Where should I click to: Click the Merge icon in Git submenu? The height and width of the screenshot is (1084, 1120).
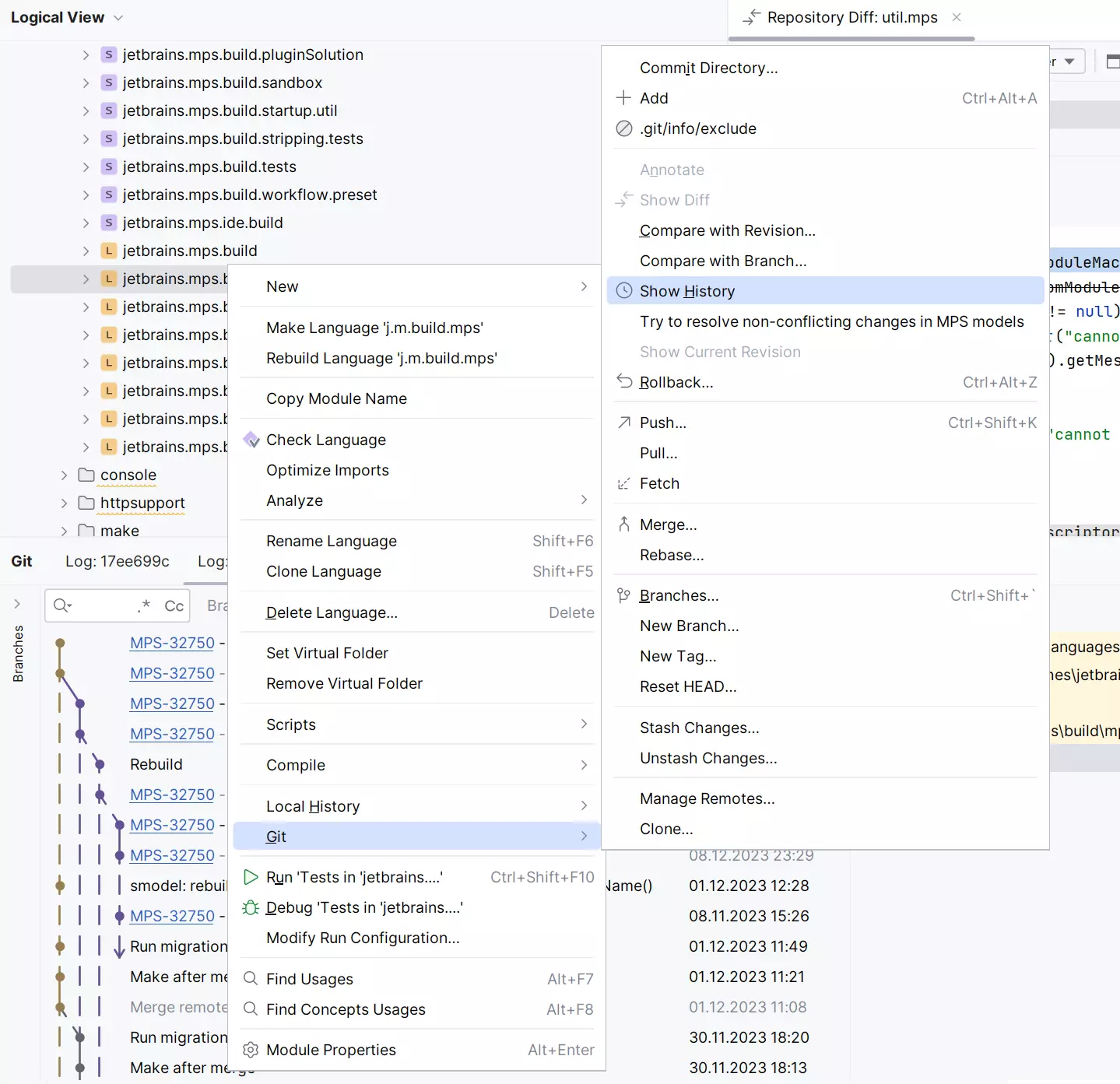[624, 524]
